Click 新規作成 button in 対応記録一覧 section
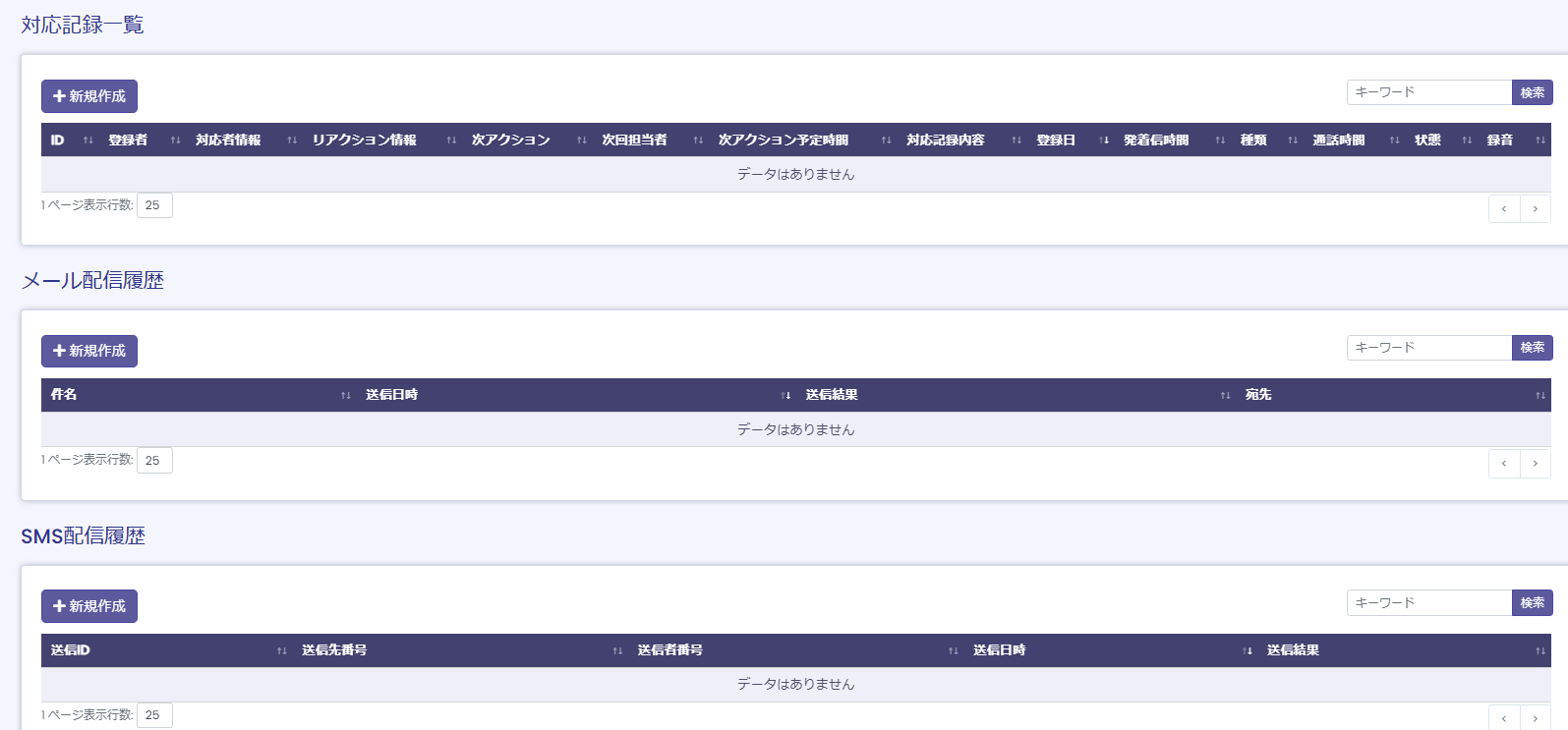Screen dimensions: 1568x730 (x=89, y=96)
